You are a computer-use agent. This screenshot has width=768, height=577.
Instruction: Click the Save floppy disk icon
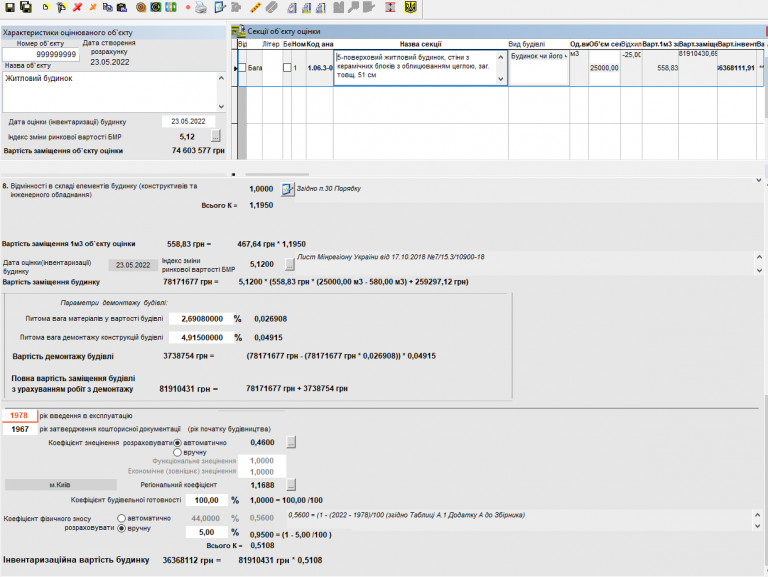pos(10,7)
